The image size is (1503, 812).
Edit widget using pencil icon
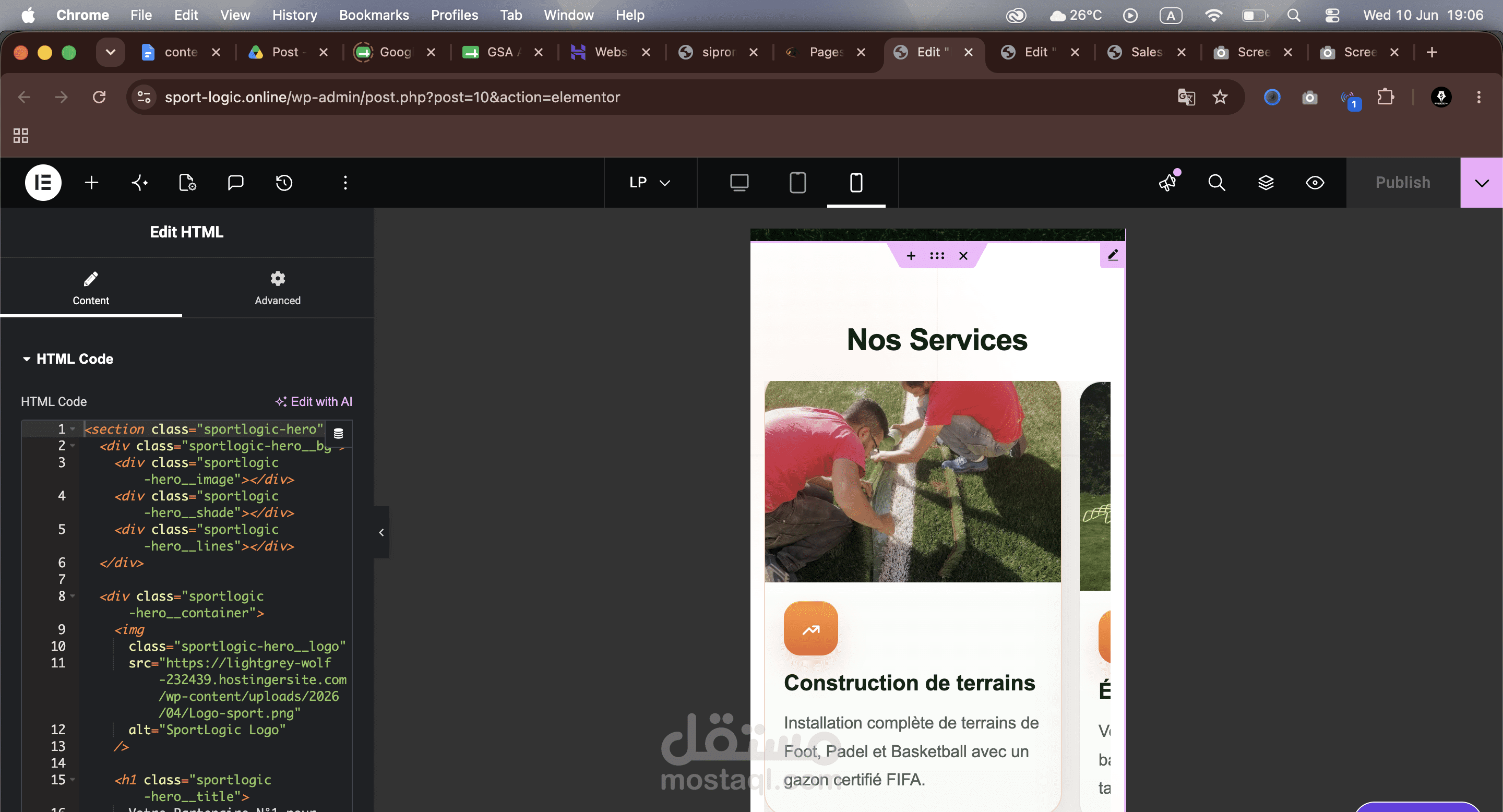tap(1113, 255)
